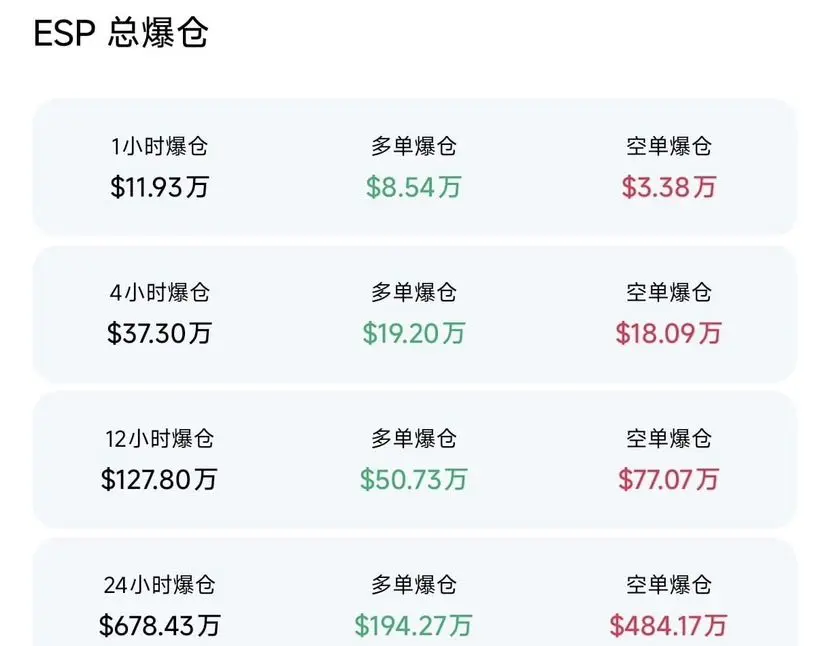Select the 4小时爆仓 label
The height and width of the screenshot is (646, 829).
pyautogui.click(x=159, y=293)
